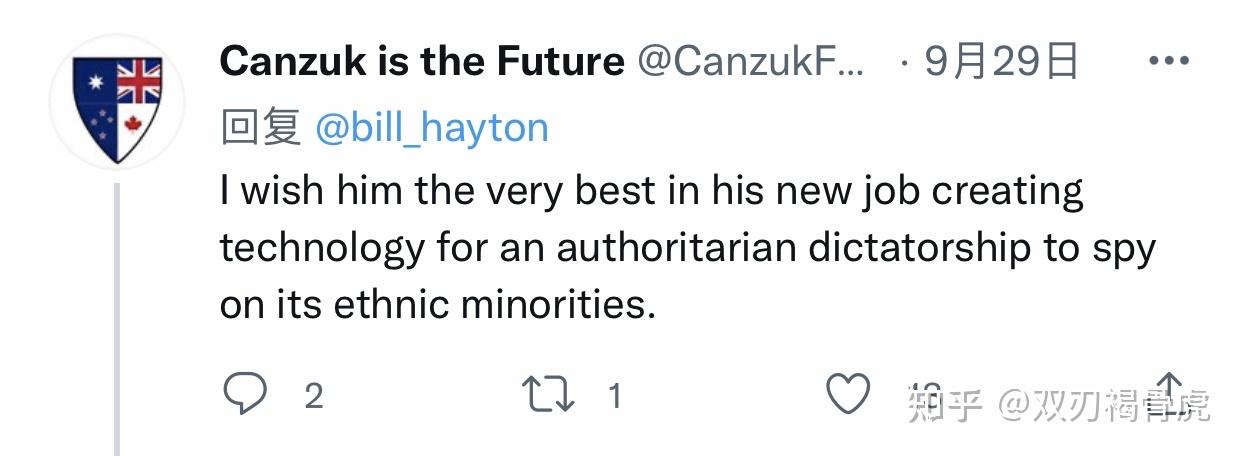Open the three-dot more options menu
The image size is (1242, 456).
click(x=1168, y=62)
